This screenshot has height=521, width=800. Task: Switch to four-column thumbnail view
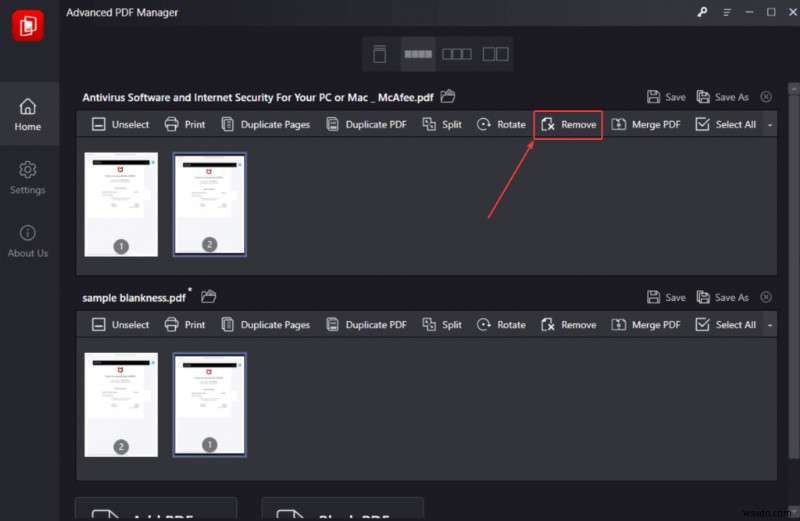tap(418, 54)
